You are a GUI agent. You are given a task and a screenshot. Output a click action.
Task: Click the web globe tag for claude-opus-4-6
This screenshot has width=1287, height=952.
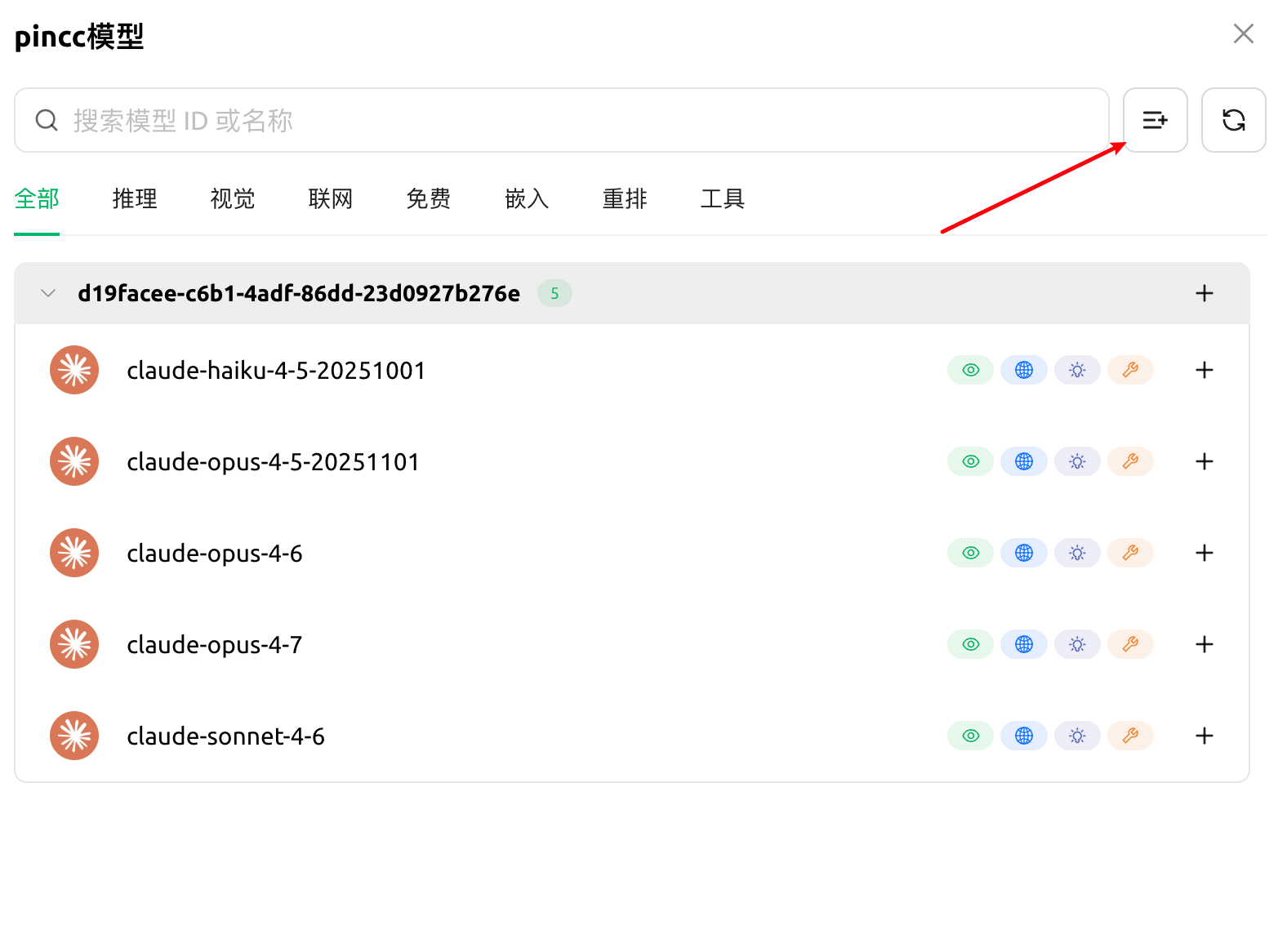pos(1024,553)
